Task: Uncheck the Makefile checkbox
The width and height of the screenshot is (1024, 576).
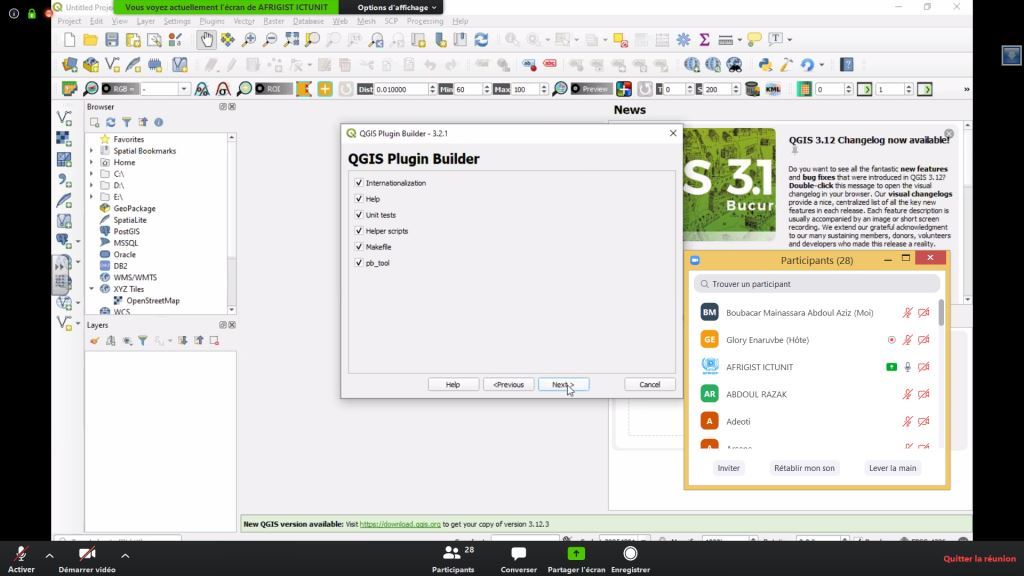Action: [359, 247]
